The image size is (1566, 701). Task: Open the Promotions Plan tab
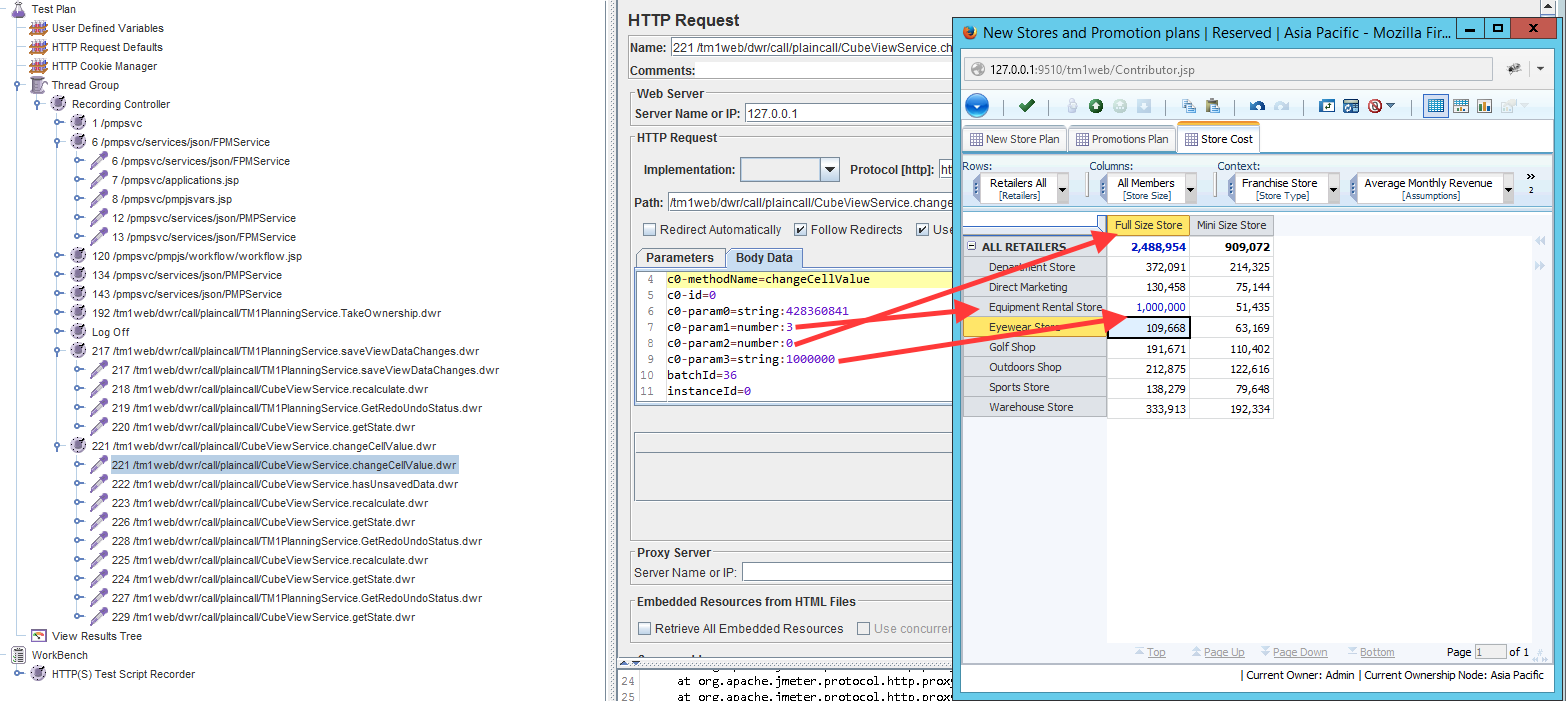pos(1121,139)
